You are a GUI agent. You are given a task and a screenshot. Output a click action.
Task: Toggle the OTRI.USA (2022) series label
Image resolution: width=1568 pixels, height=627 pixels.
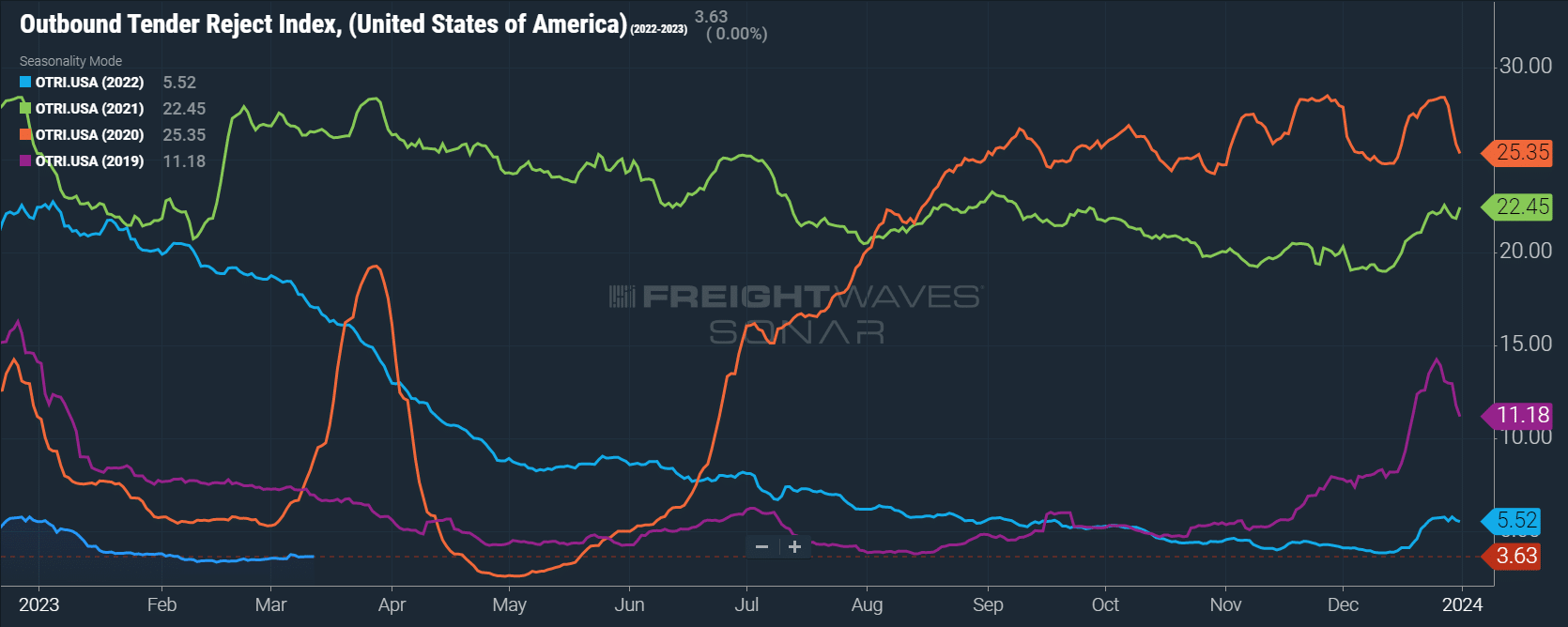89,83
